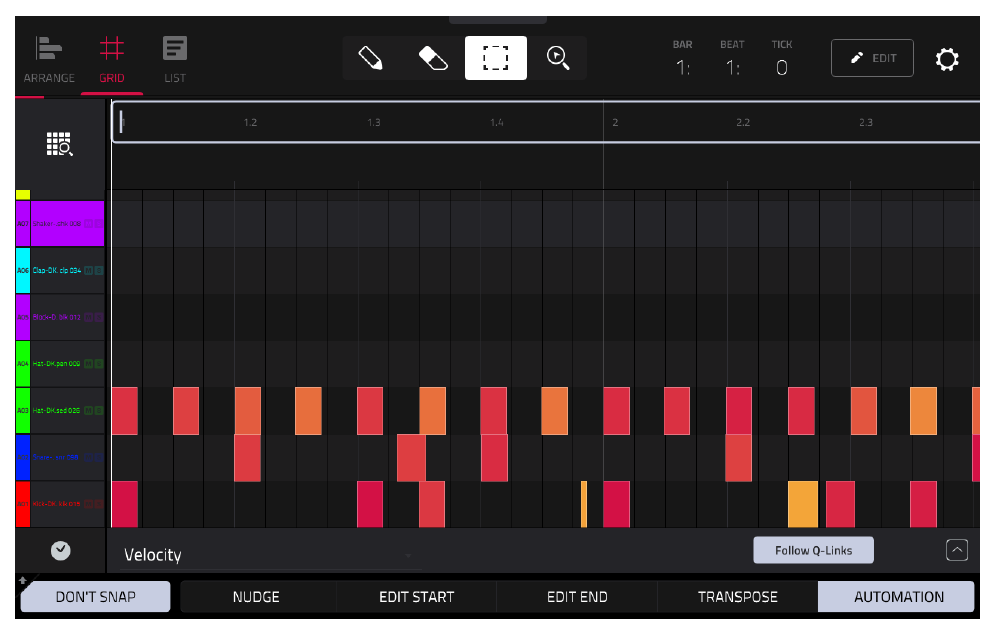Select the Shaker-.shk 008 track name
Screen dimensions: 996x636
(x=57, y=224)
